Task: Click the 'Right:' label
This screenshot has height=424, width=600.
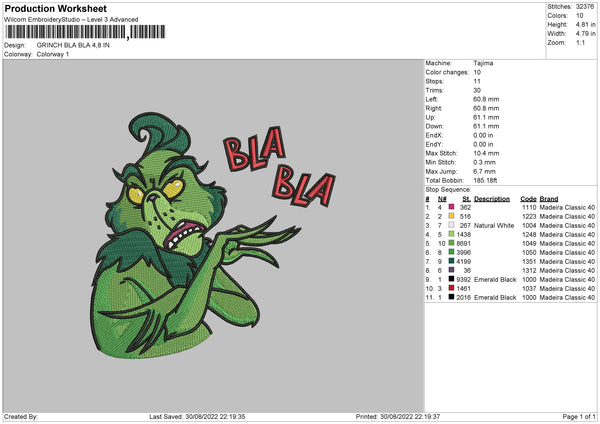Action: tap(434, 108)
